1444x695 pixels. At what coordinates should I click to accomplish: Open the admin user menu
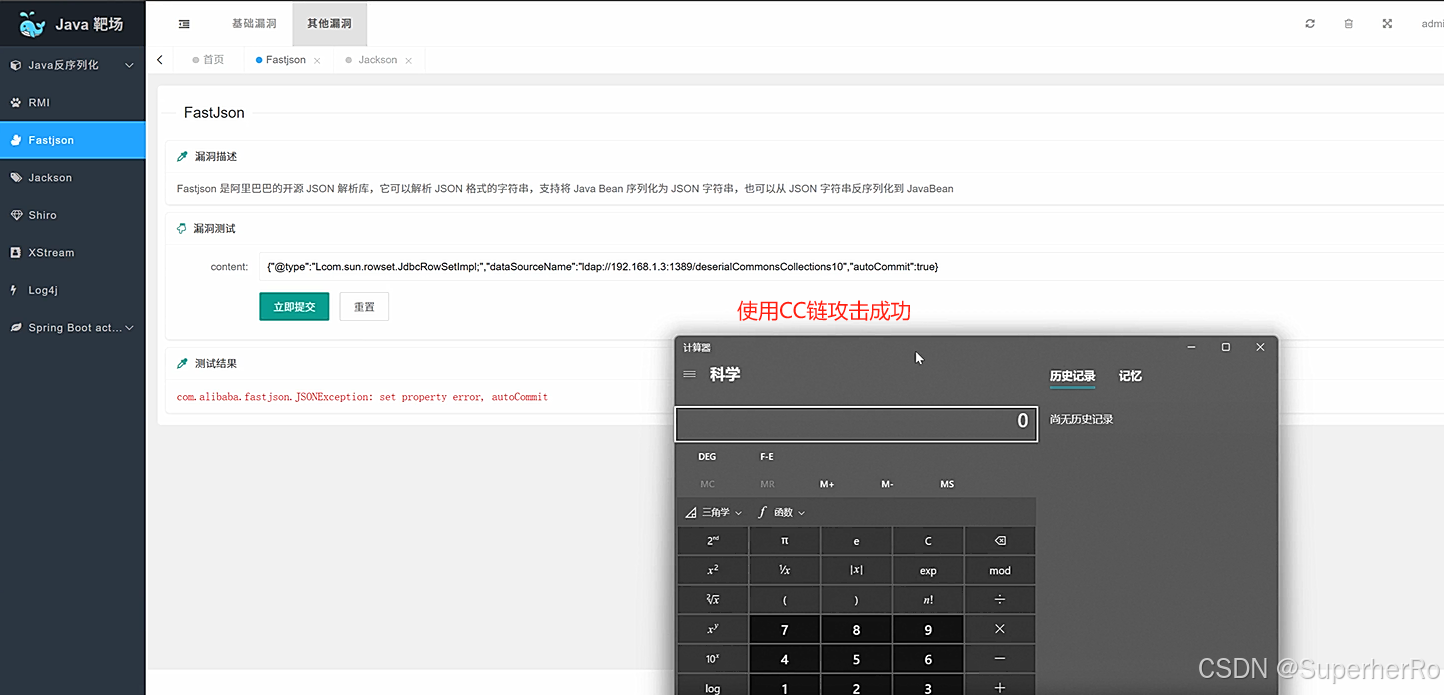point(1432,24)
